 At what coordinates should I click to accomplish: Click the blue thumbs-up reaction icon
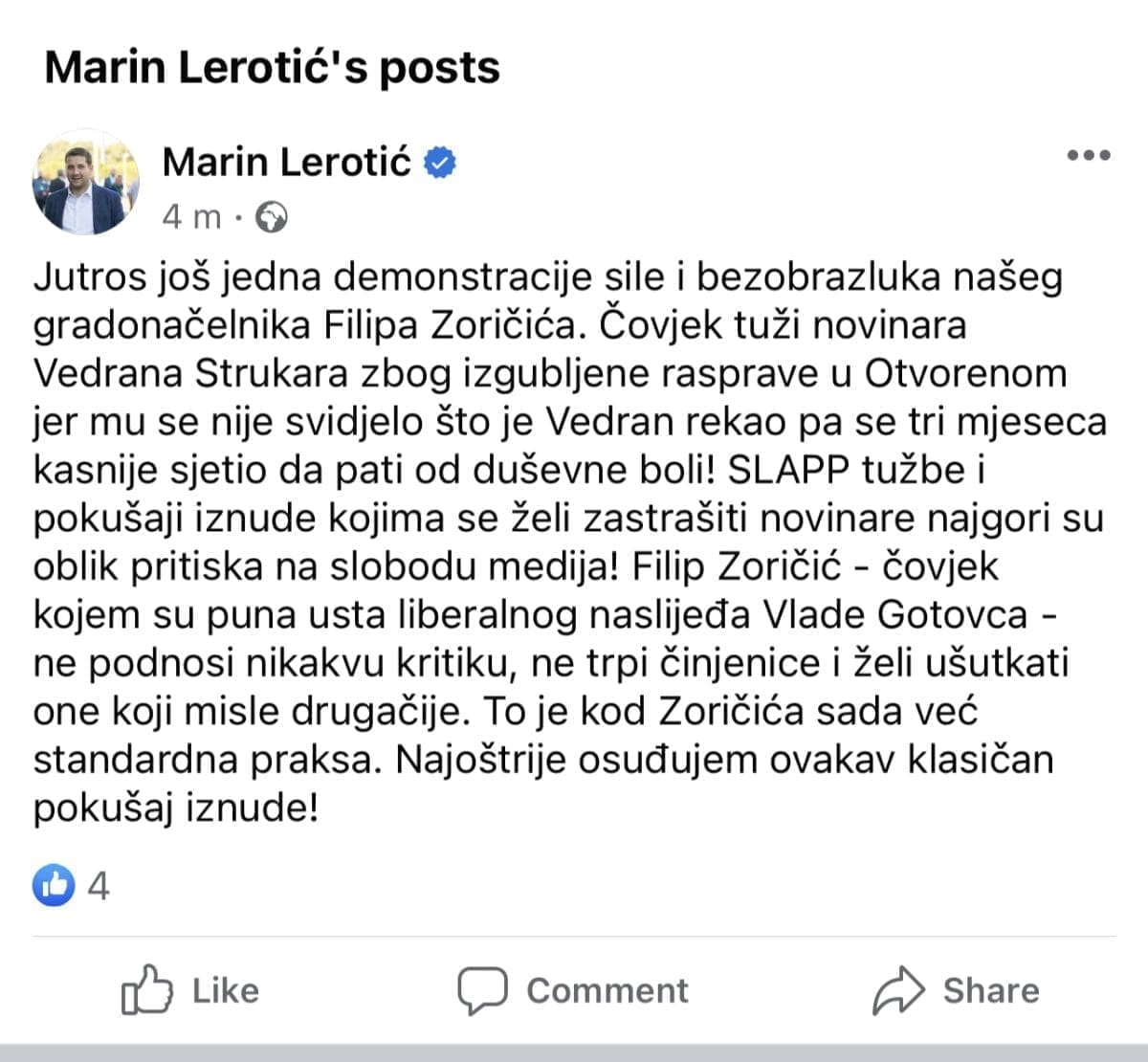tap(54, 885)
